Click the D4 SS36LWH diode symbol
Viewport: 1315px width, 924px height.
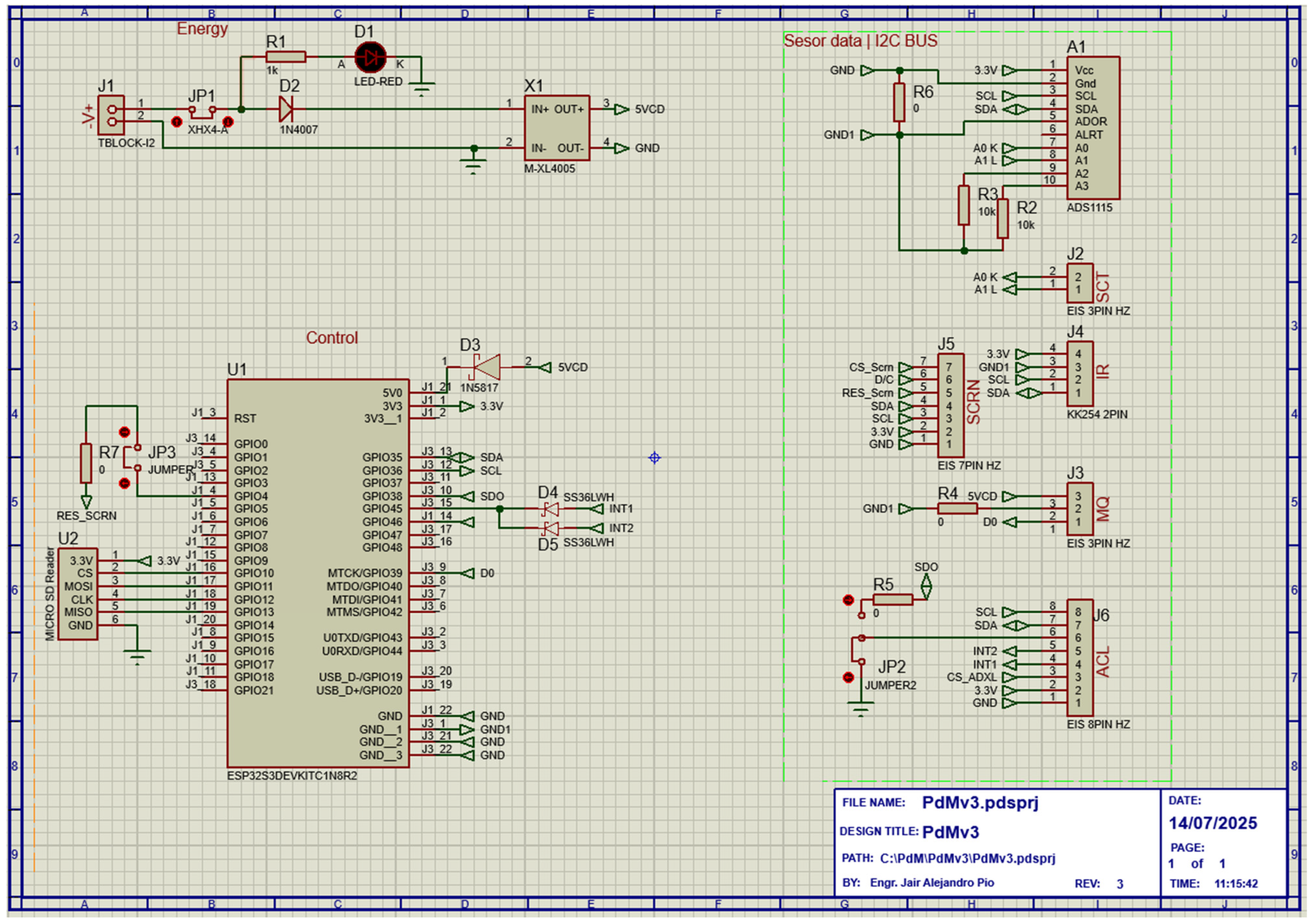point(551,509)
